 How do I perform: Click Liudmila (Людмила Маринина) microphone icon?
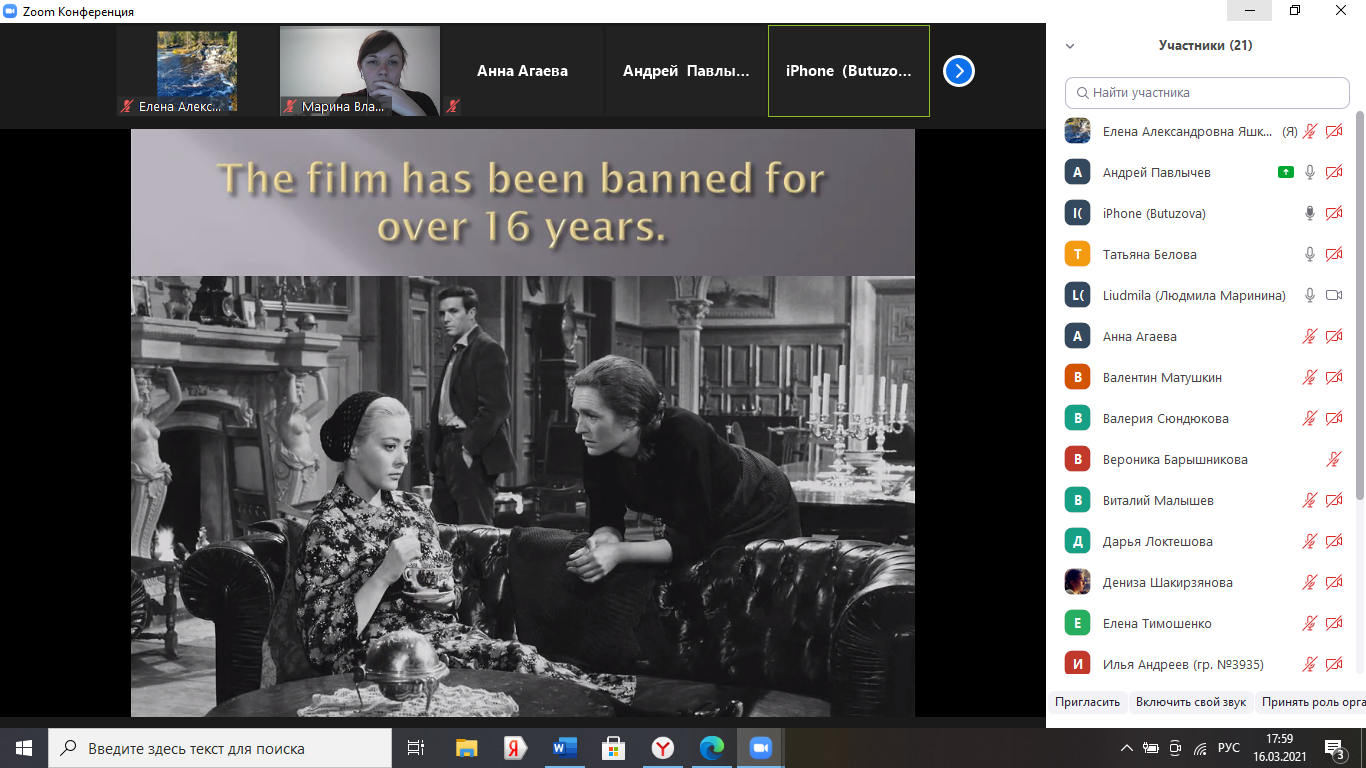(1310, 295)
